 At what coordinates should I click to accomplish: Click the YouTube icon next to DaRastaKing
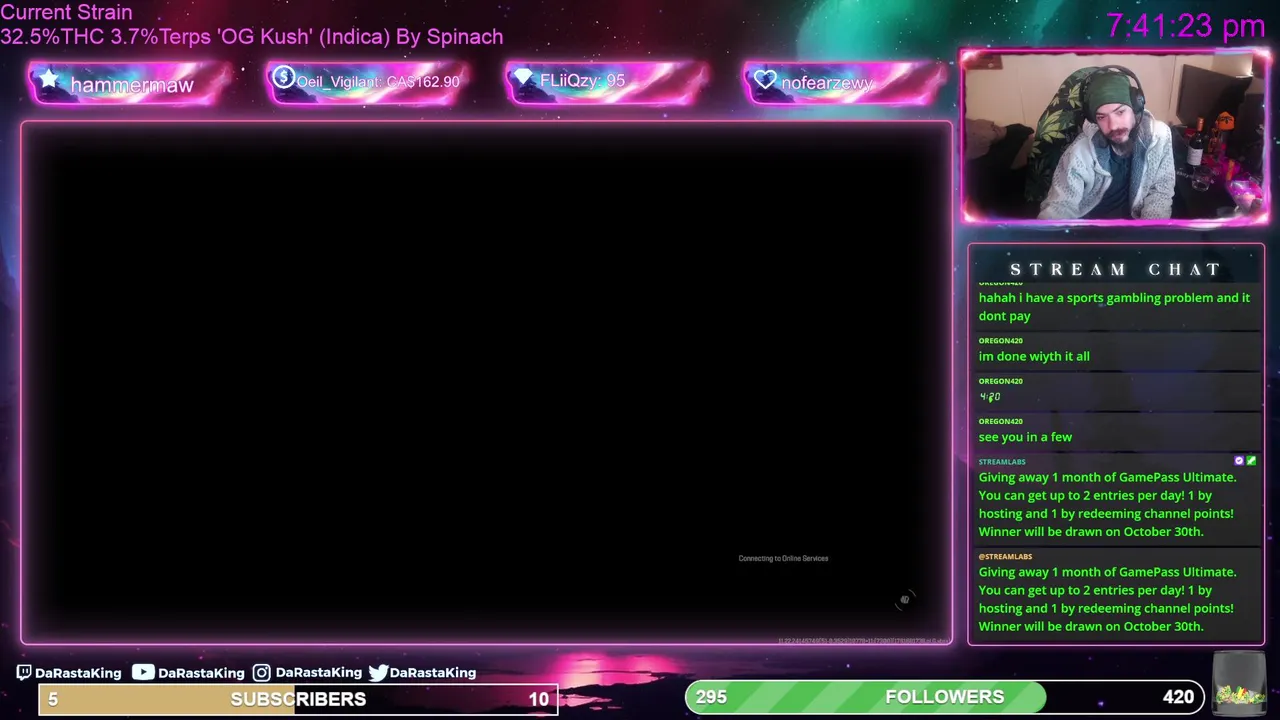coord(143,672)
